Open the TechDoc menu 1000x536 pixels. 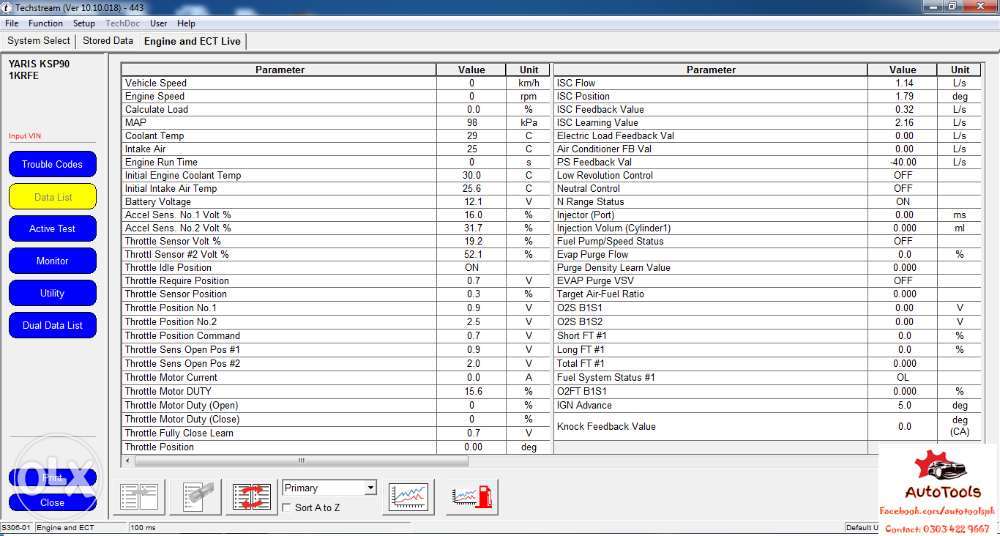coord(123,24)
